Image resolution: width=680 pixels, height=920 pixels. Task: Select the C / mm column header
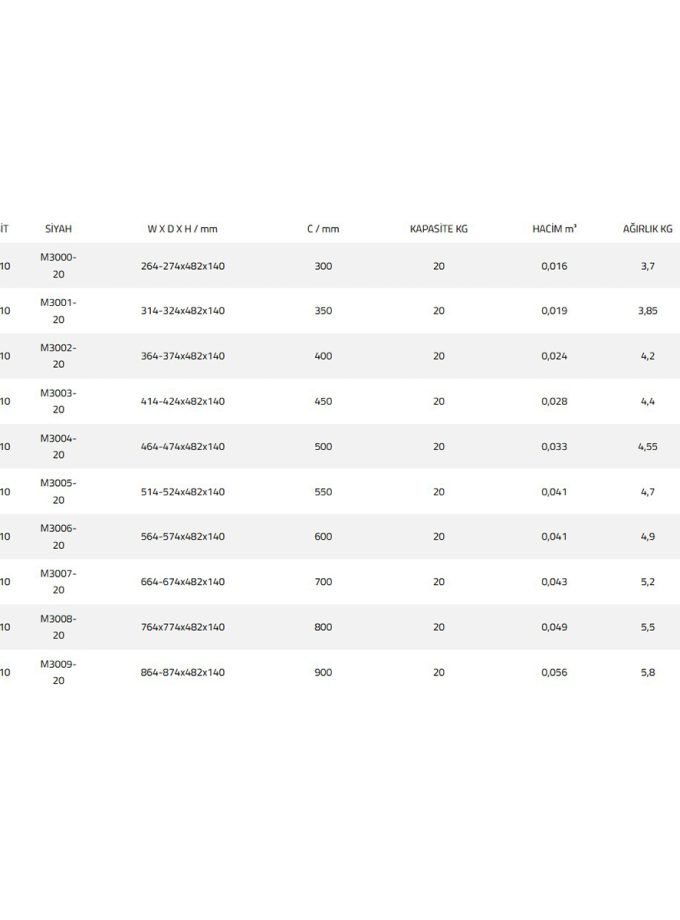323,229
